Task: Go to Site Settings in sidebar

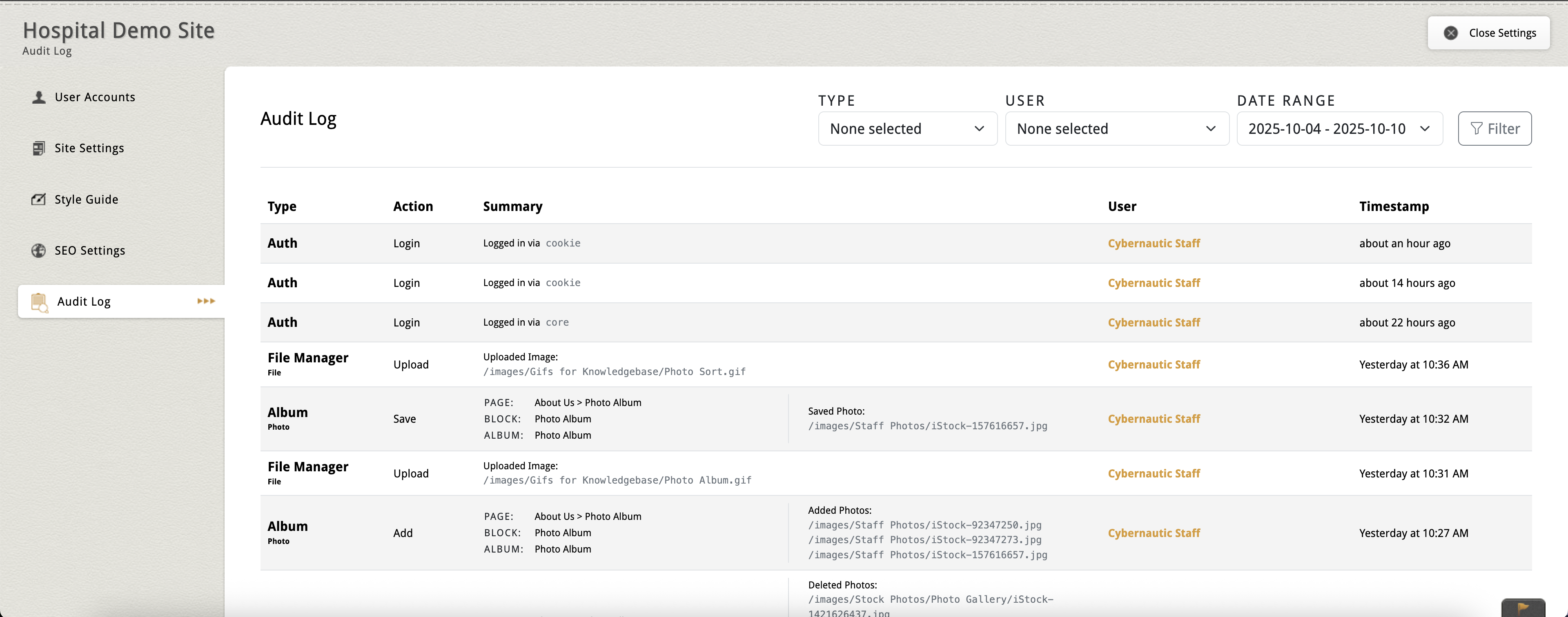Action: 89,149
